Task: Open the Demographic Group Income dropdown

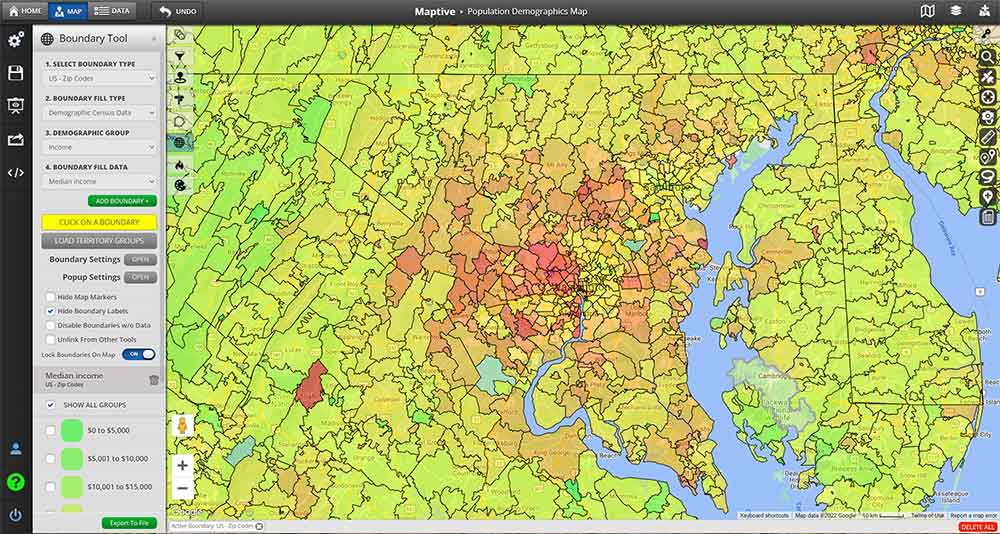Action: 101,147
